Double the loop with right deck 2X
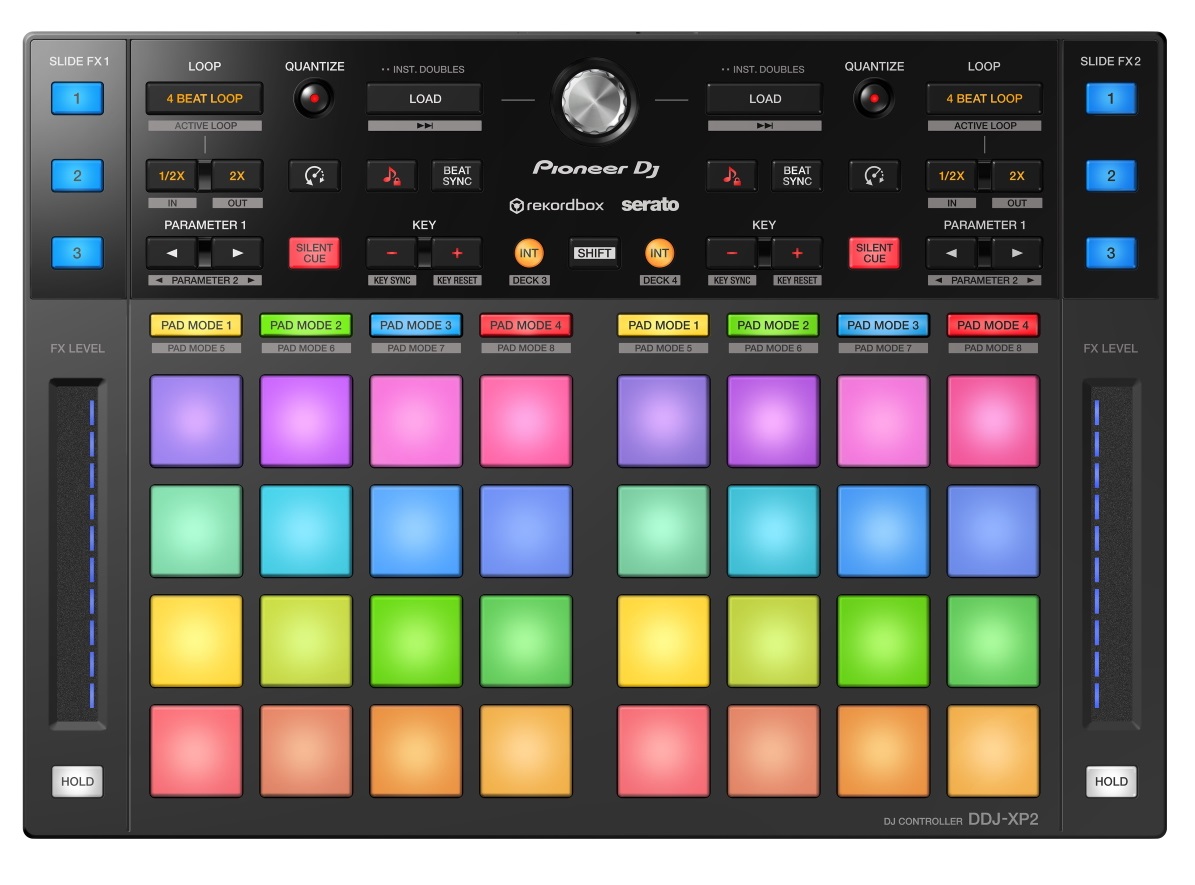1195x885 pixels. point(1017,176)
